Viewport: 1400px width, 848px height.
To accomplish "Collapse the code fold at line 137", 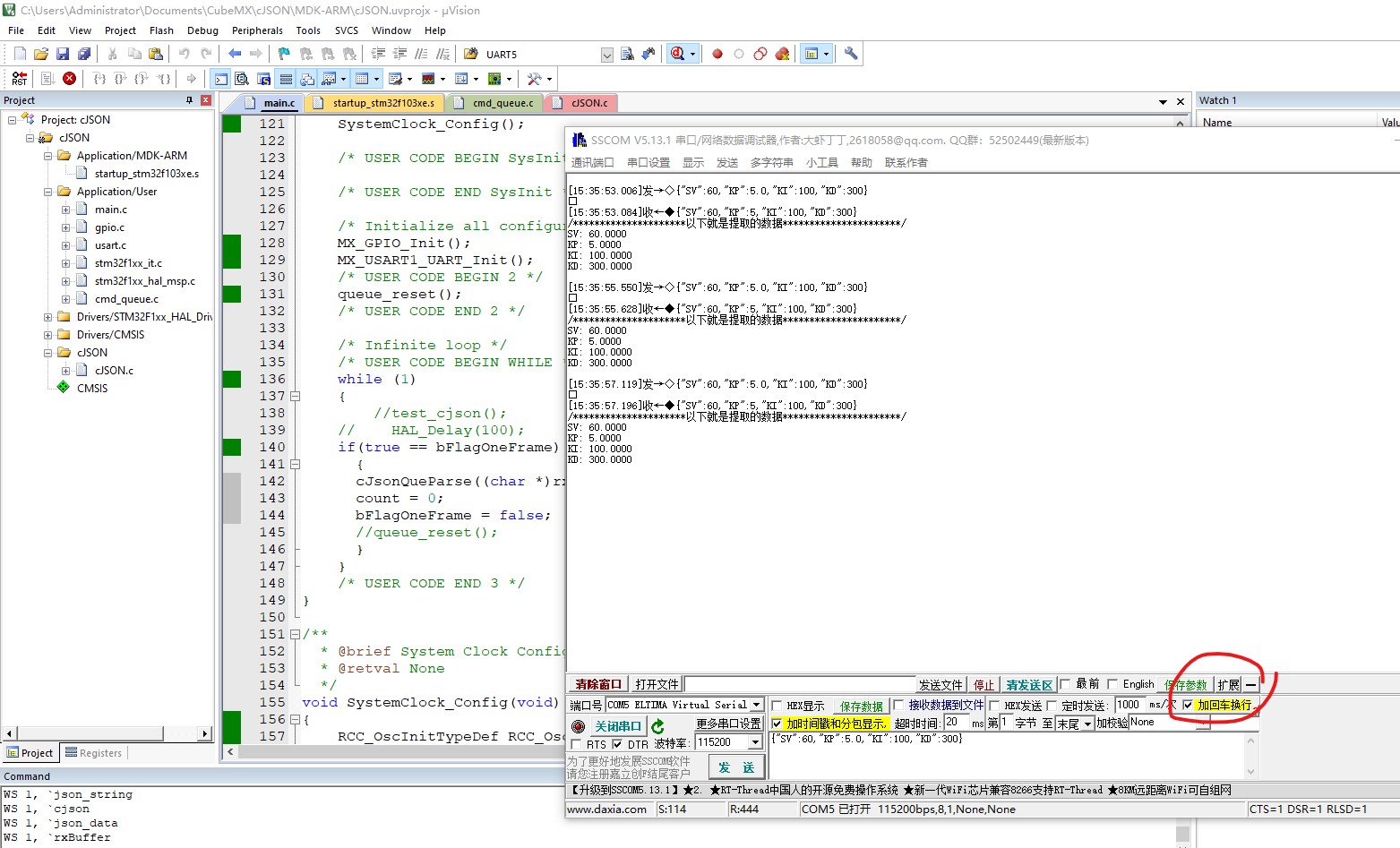I will pos(295,396).
